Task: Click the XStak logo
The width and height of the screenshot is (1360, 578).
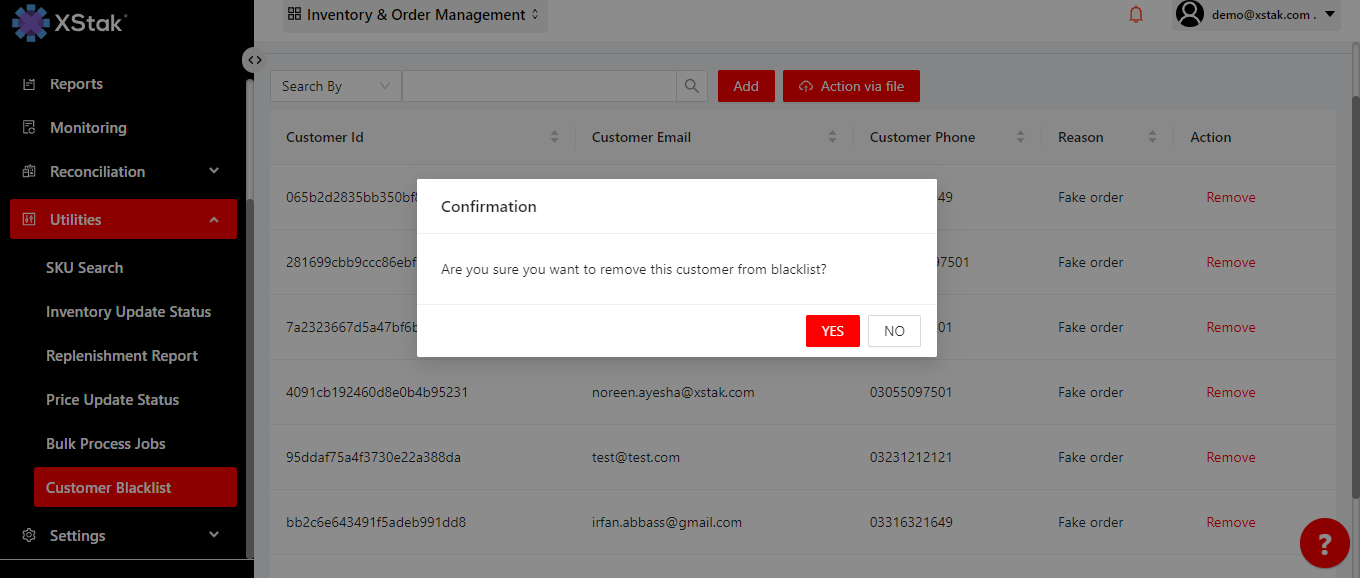Action: click(69, 22)
